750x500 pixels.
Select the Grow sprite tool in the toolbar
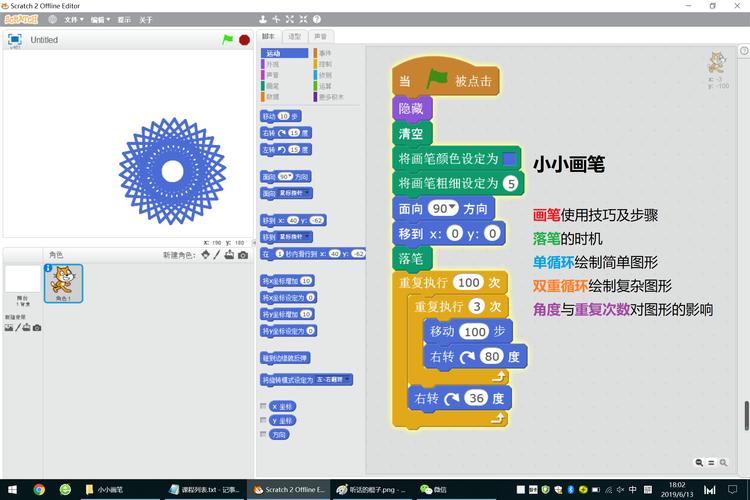pos(289,20)
